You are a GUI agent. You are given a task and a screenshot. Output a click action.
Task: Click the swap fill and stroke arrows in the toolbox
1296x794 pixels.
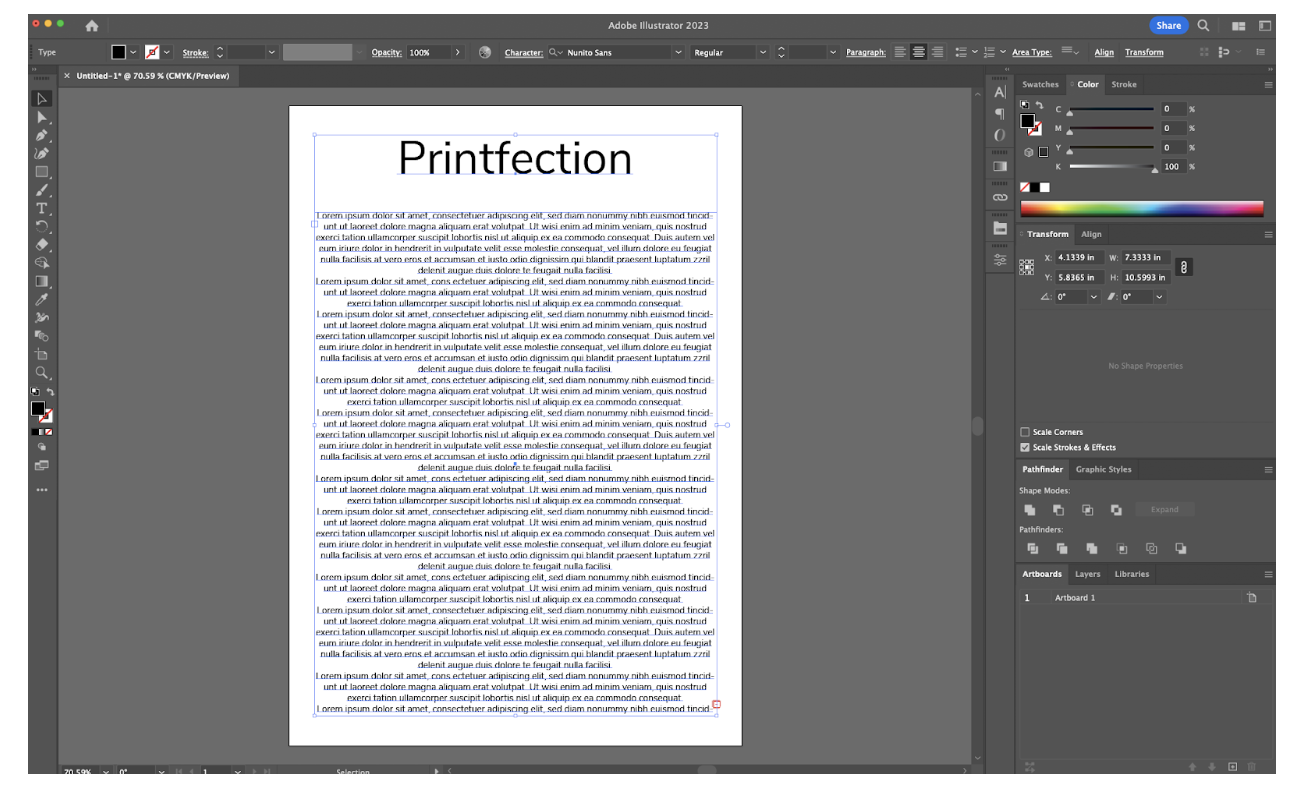coord(50,392)
